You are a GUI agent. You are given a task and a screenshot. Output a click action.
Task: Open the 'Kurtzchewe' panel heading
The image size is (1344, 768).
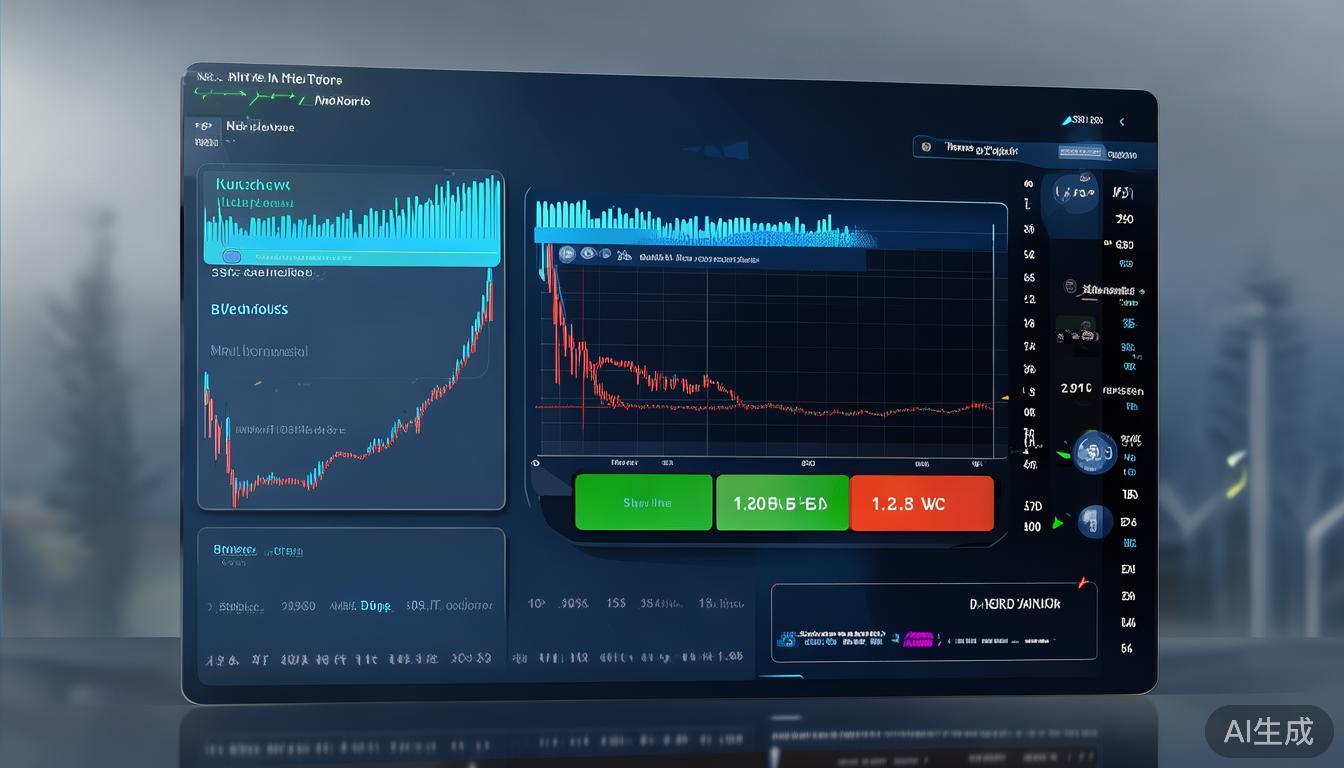253,185
